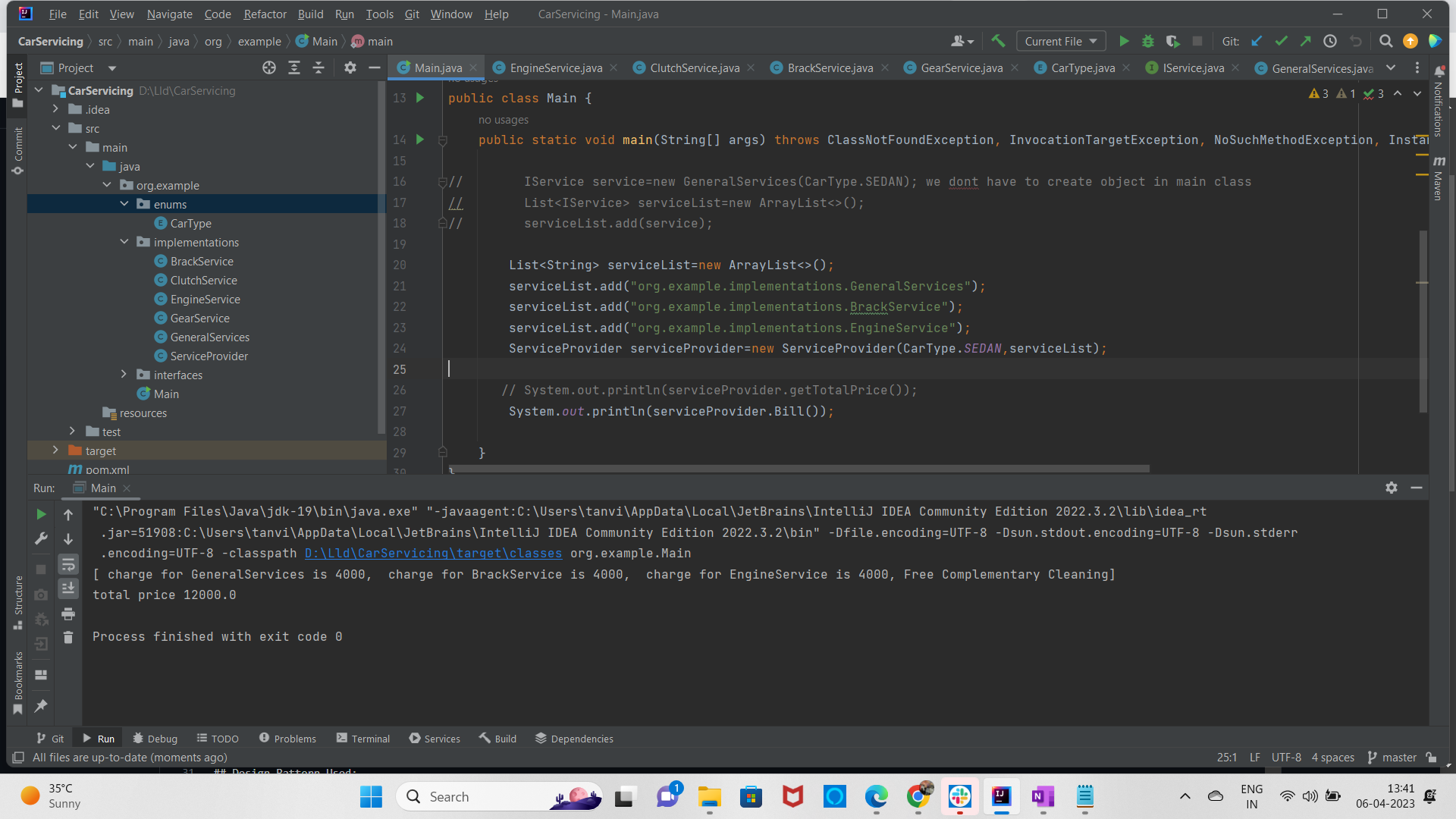Open Show History clock icon
1456x819 pixels.
point(1330,42)
